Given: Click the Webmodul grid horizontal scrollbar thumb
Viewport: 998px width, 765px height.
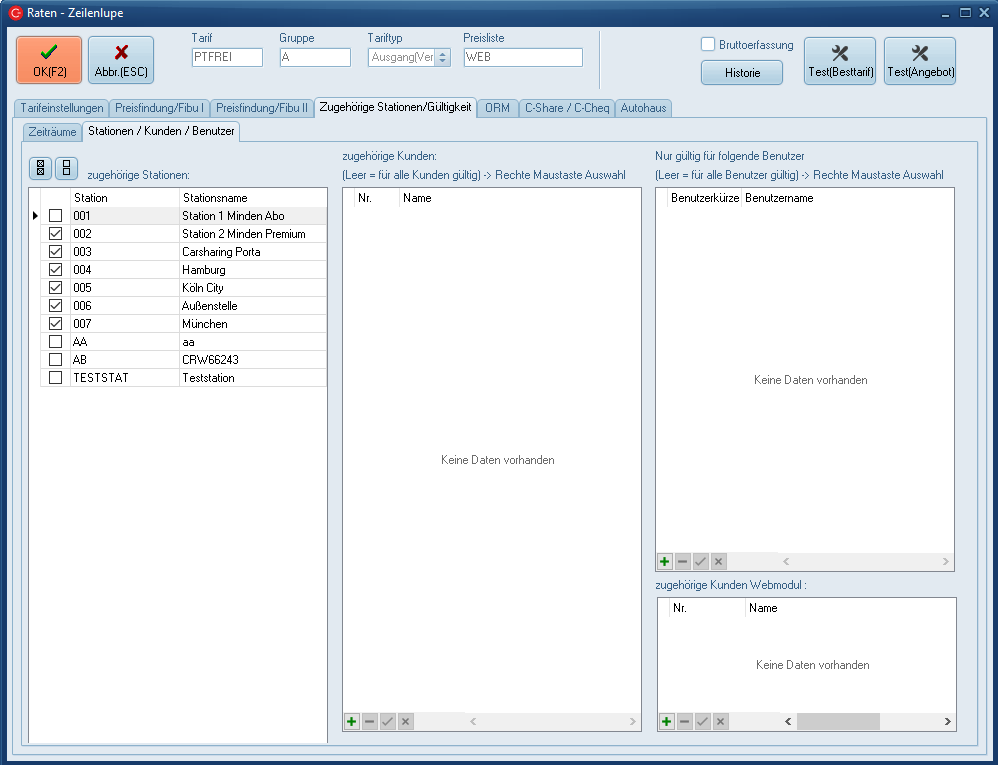Looking at the screenshot, I should point(838,721).
